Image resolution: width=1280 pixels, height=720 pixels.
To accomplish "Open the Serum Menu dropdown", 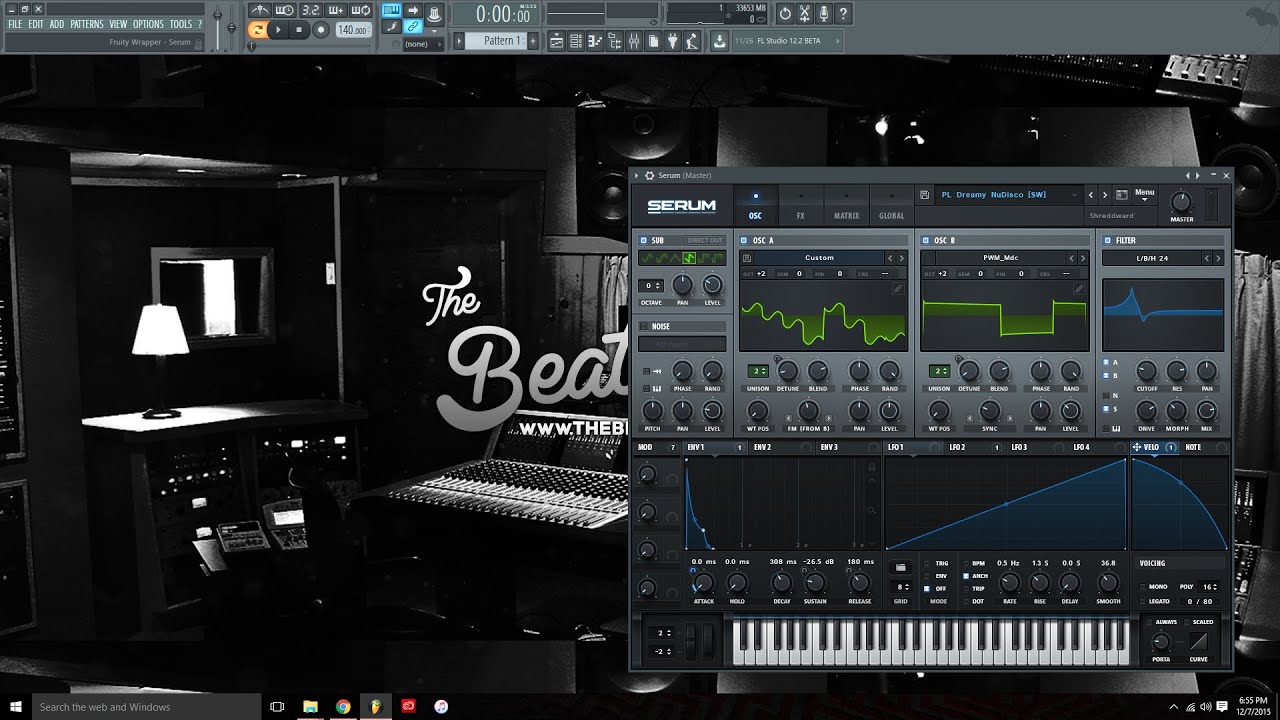I will 1145,195.
